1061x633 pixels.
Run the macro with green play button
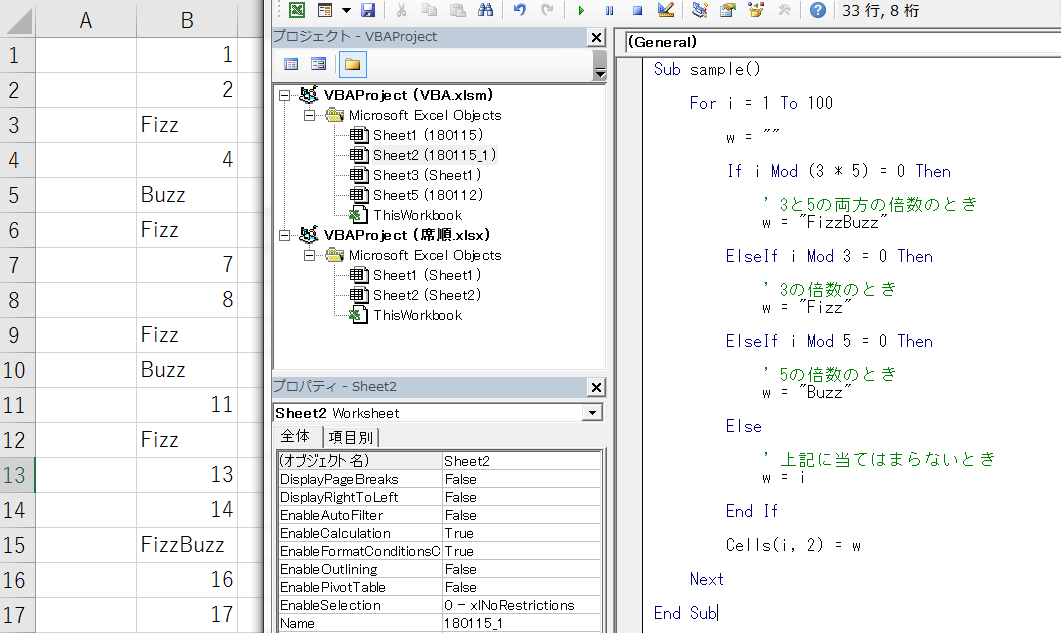point(581,10)
